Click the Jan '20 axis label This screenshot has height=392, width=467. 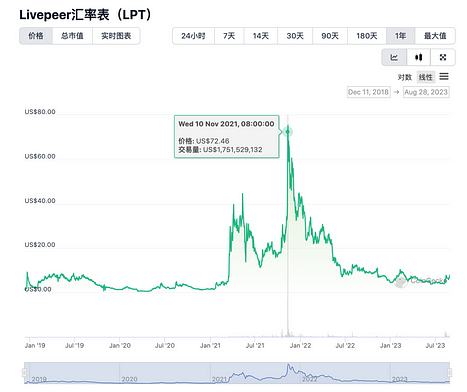tap(120, 346)
